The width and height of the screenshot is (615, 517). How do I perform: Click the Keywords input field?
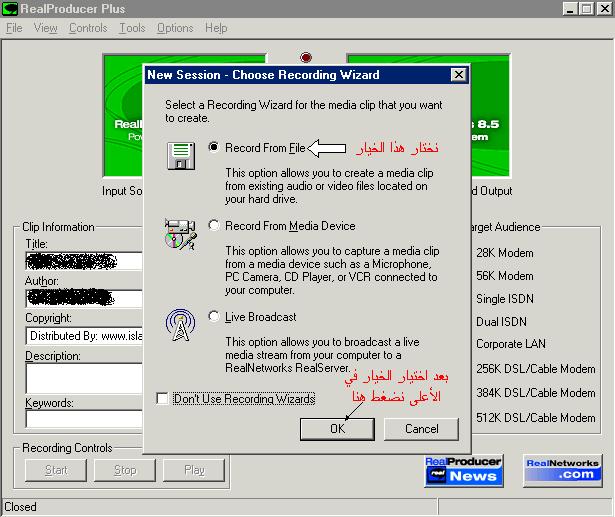[84, 419]
